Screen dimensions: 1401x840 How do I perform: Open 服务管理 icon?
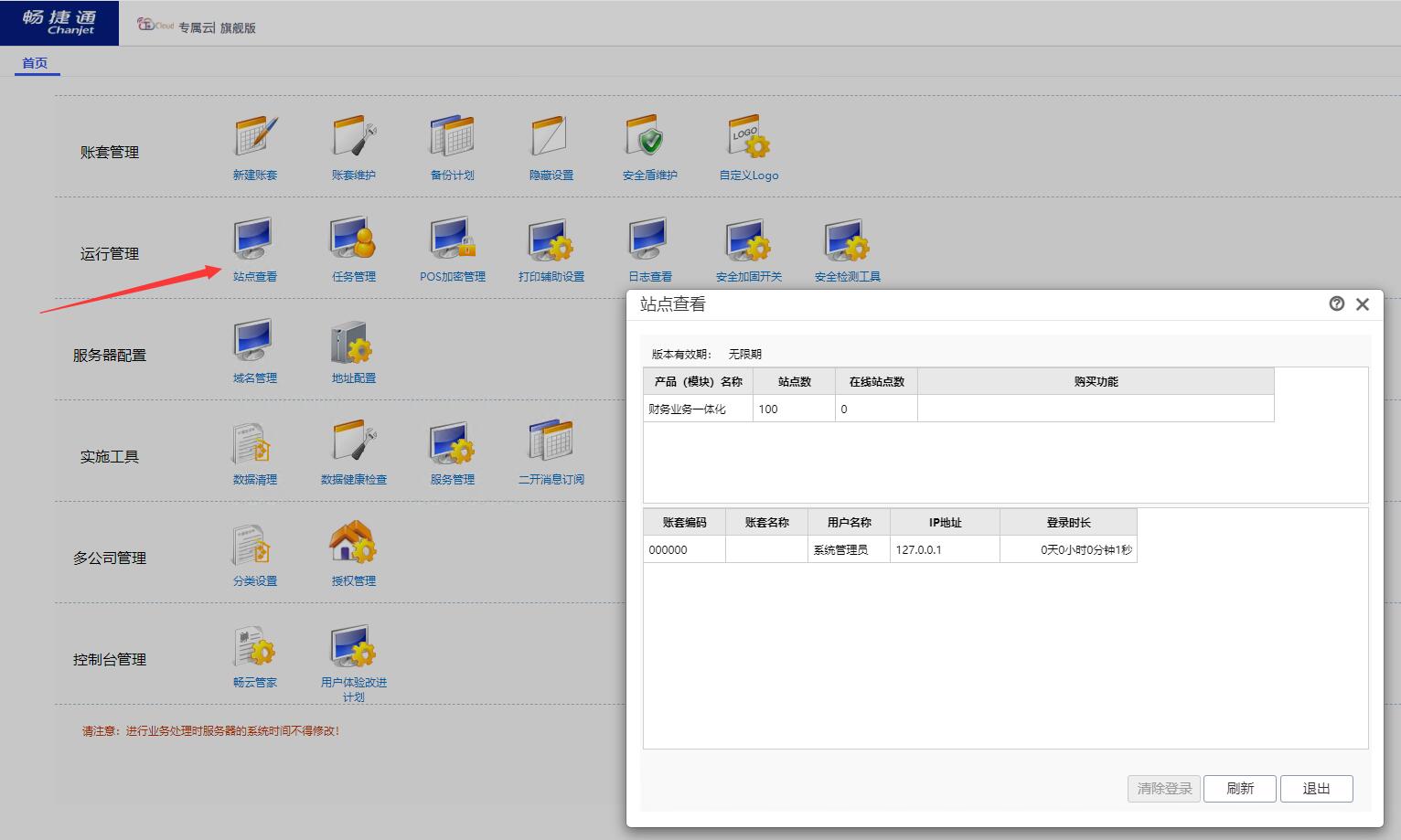[453, 441]
